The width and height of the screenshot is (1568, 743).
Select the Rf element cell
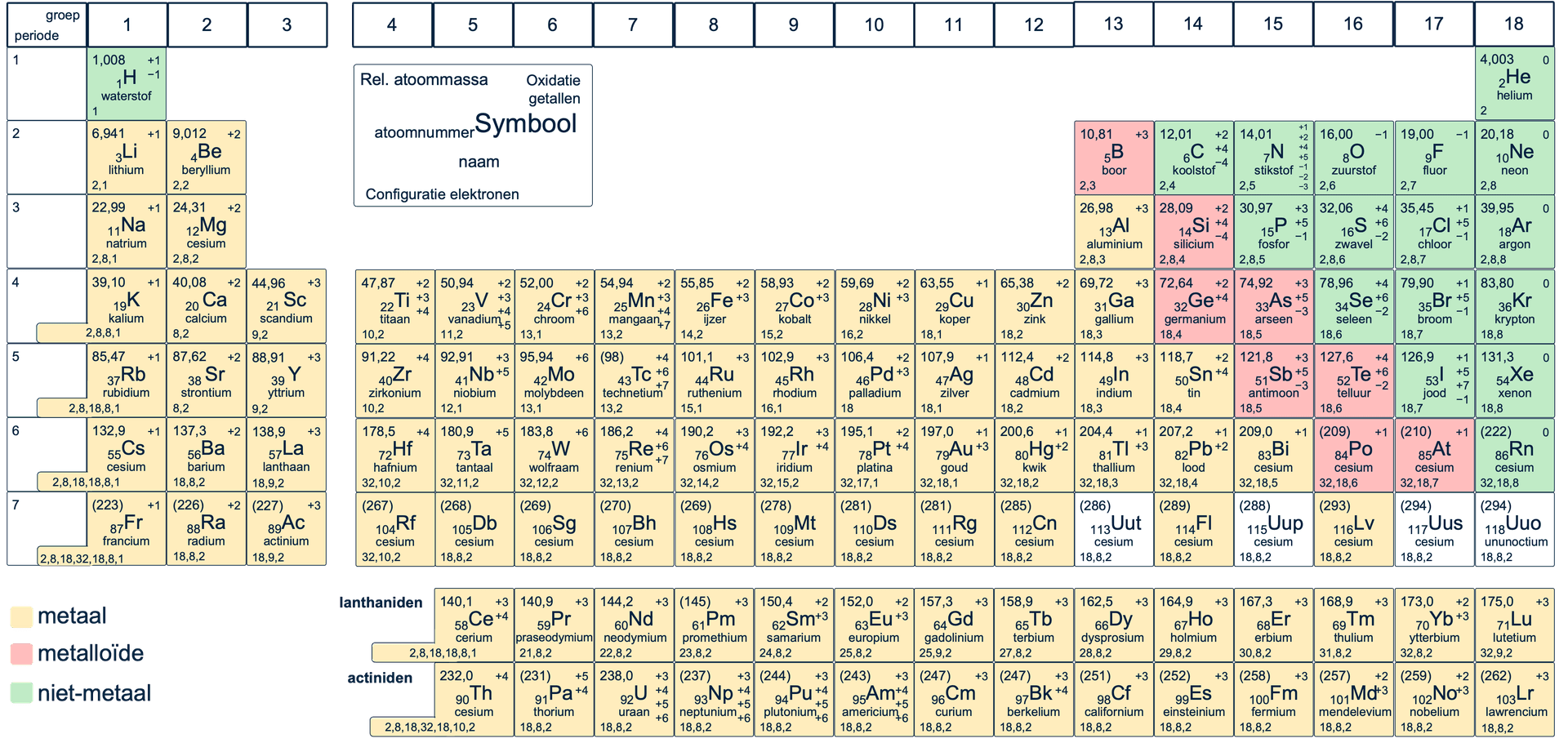pyautogui.click(x=394, y=529)
